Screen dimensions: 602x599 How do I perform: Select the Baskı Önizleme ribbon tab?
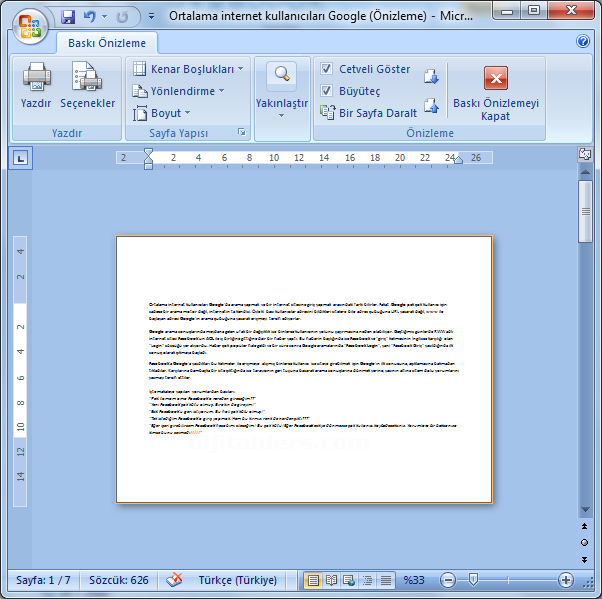[107, 43]
